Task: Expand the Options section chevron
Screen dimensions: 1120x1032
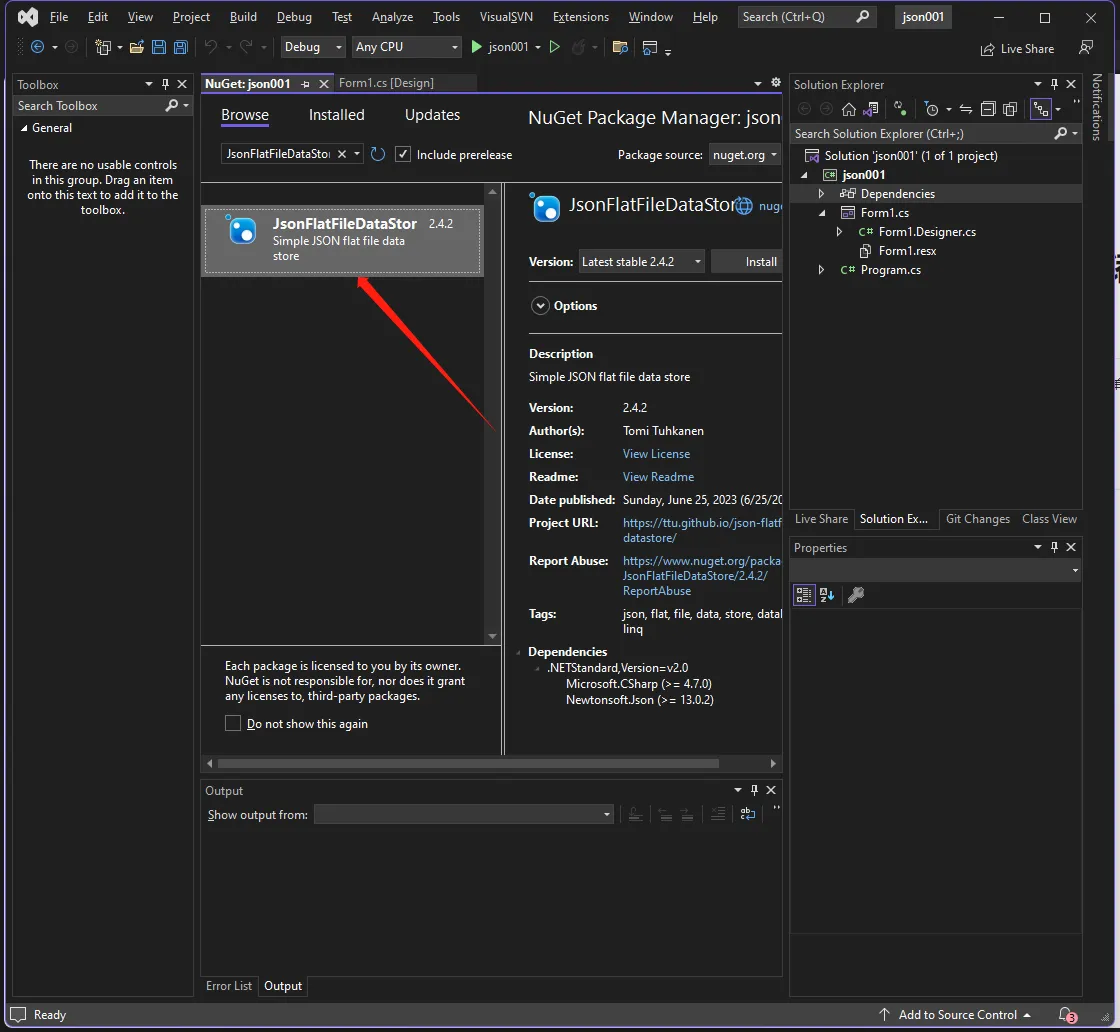Action: (x=541, y=306)
